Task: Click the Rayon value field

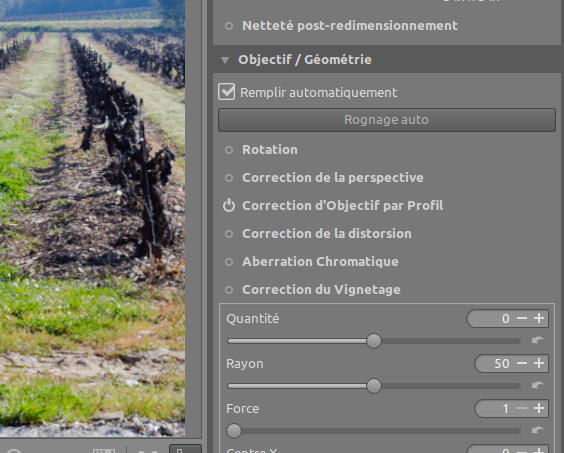Action: click(495, 363)
